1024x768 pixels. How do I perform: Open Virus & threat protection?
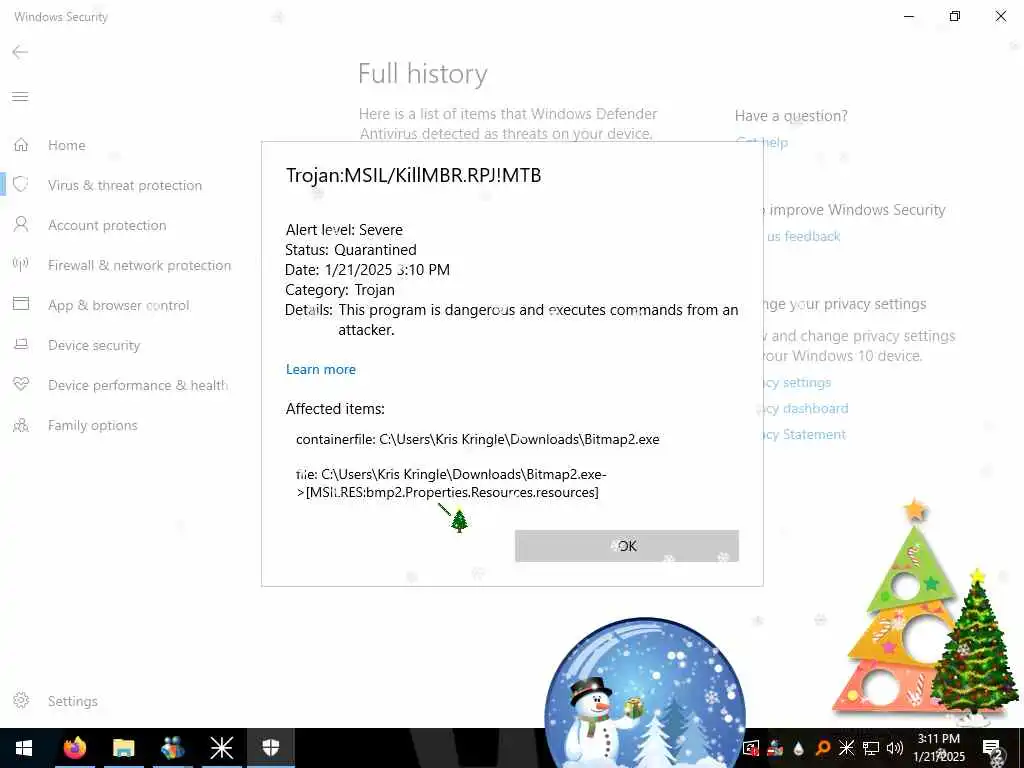coord(125,185)
